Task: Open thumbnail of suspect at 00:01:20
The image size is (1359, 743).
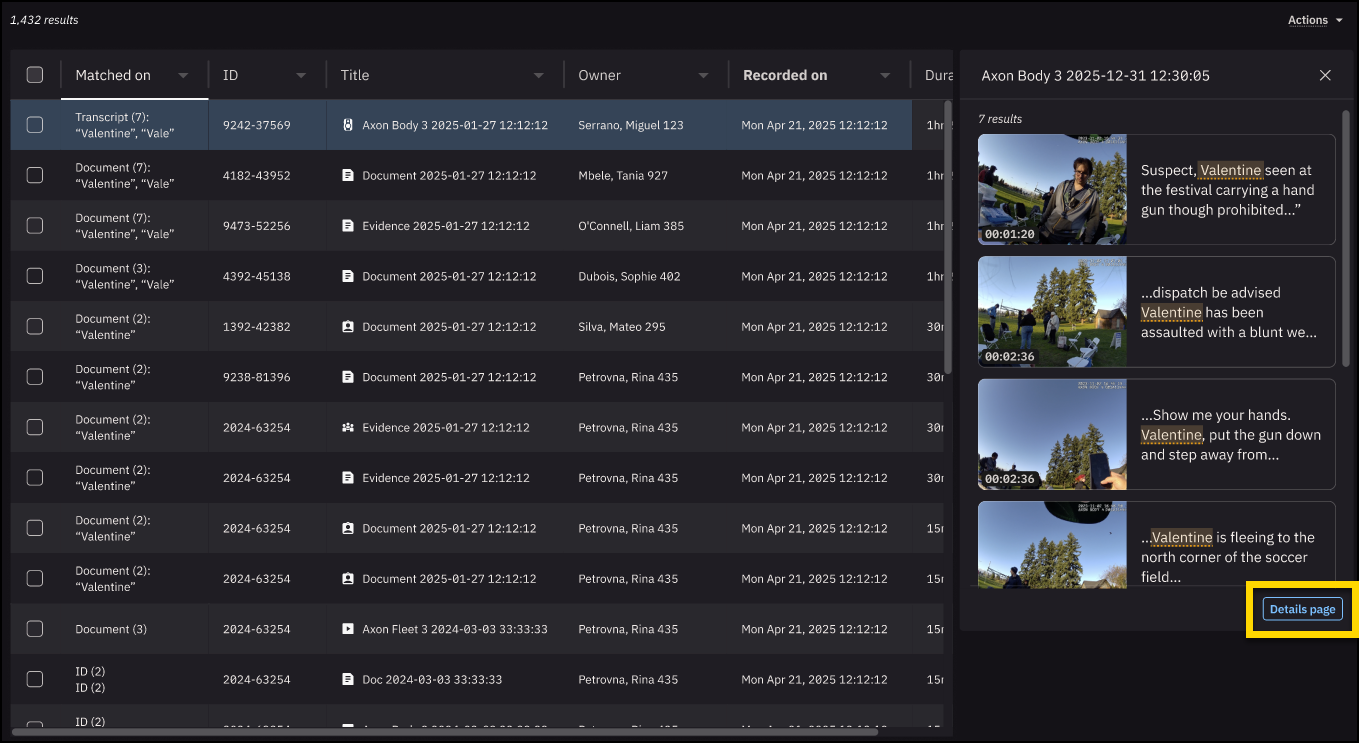Action: [1052, 190]
